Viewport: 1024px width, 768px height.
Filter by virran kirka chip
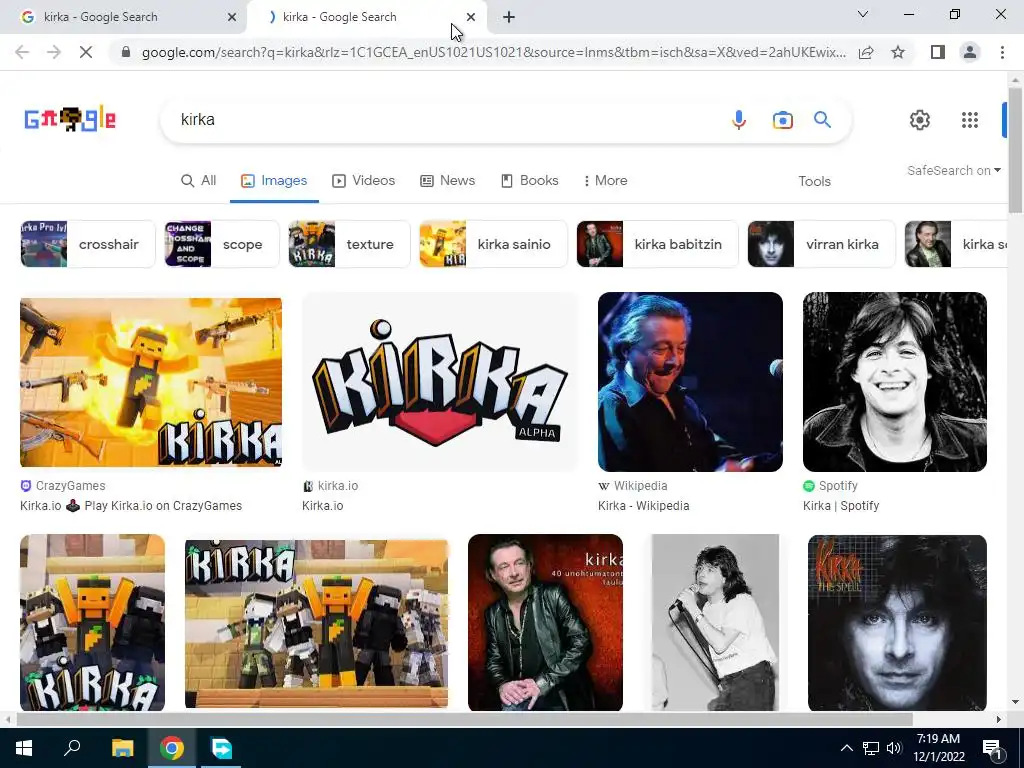click(822, 244)
